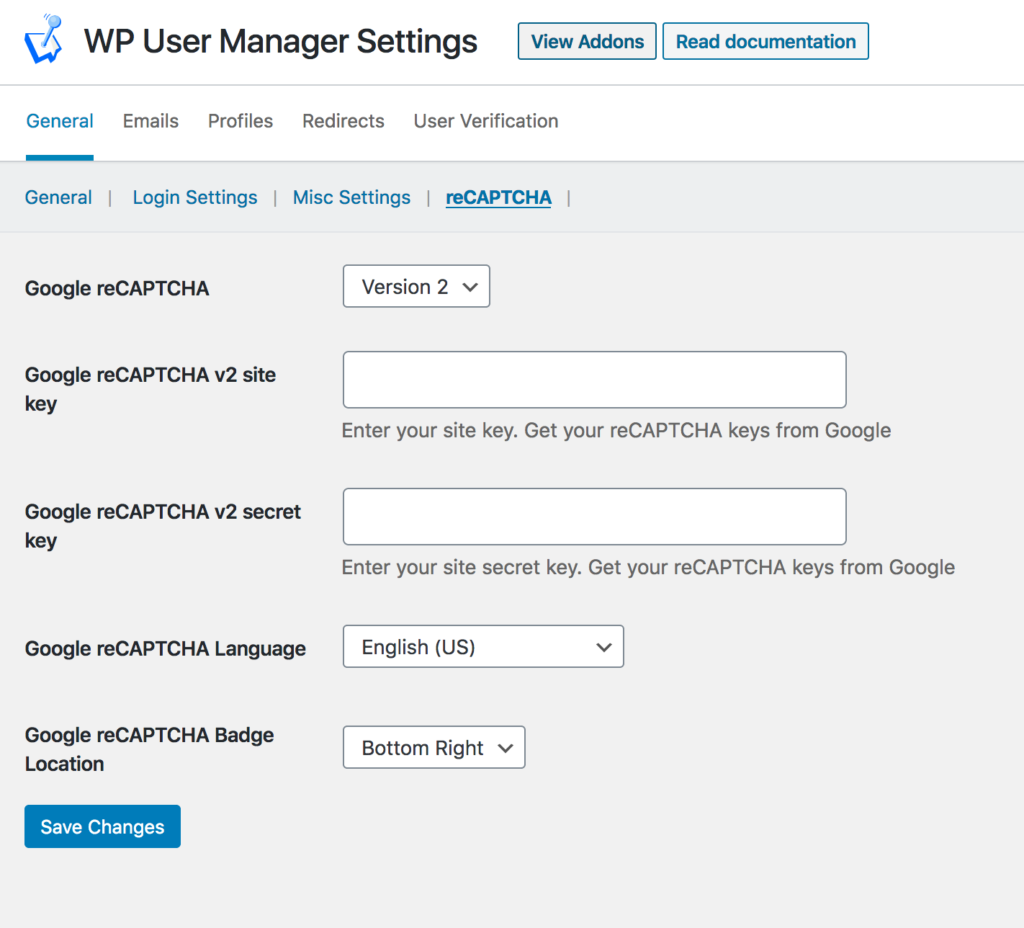Open the Badge Location dropdown
This screenshot has height=928, width=1024.
[433, 747]
